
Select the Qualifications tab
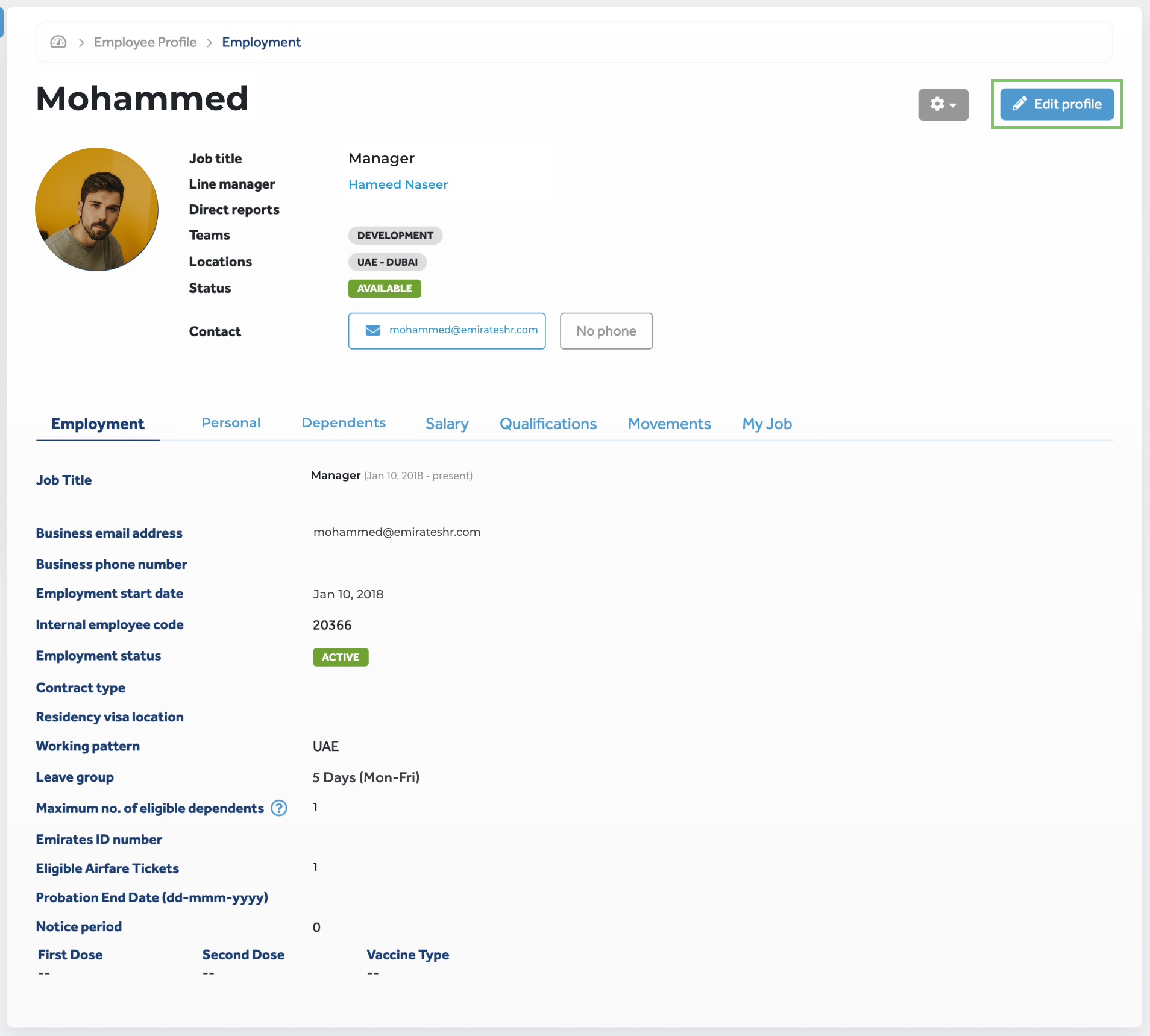coord(548,424)
